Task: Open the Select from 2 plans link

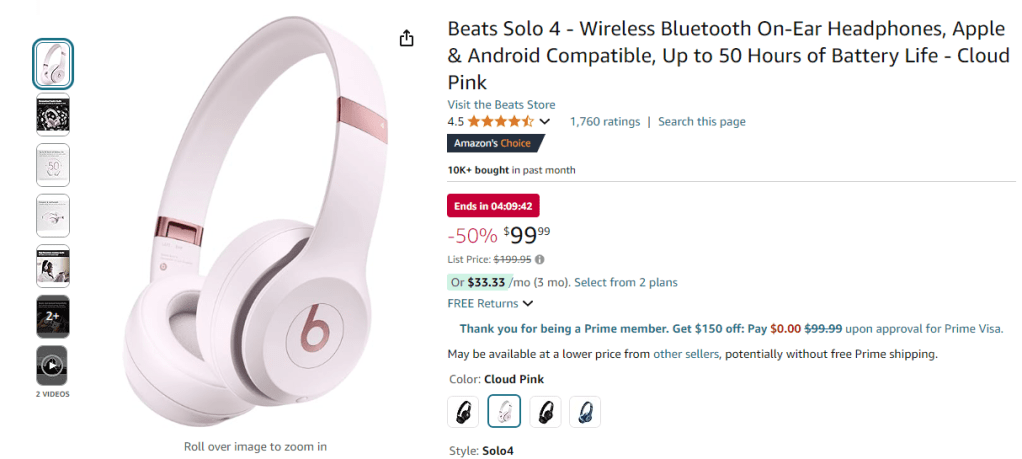Action: point(625,282)
